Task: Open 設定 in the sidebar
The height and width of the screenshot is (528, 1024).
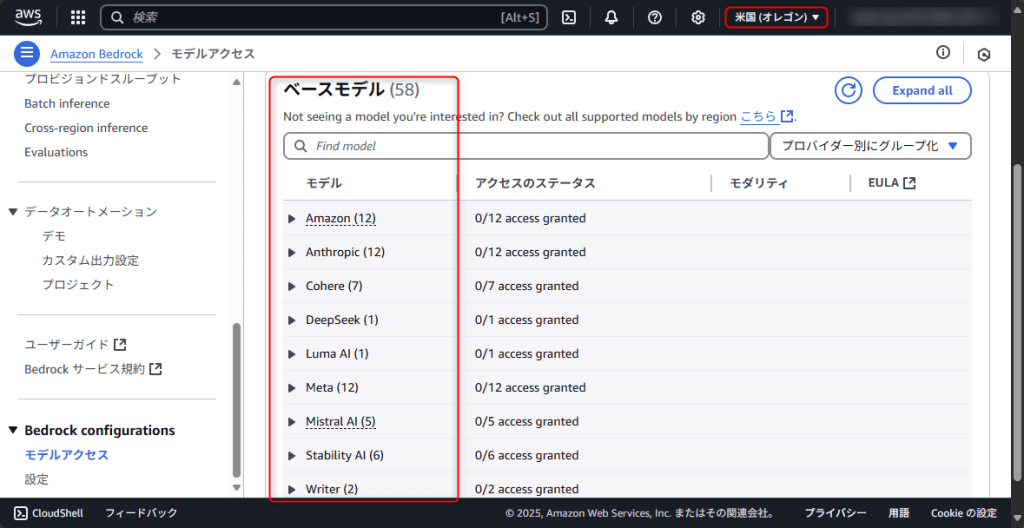Action: (x=37, y=480)
